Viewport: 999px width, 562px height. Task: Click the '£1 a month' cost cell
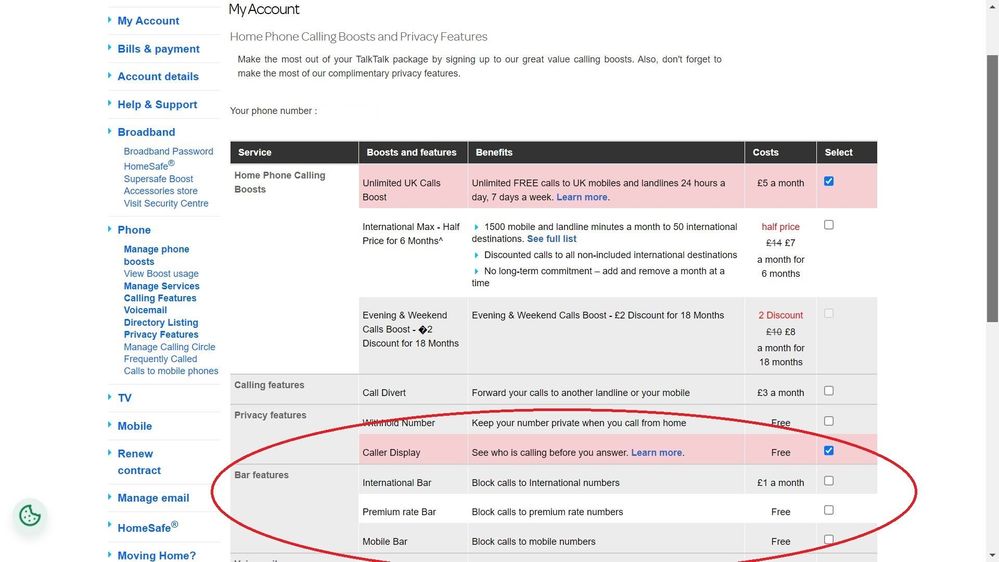pos(780,482)
